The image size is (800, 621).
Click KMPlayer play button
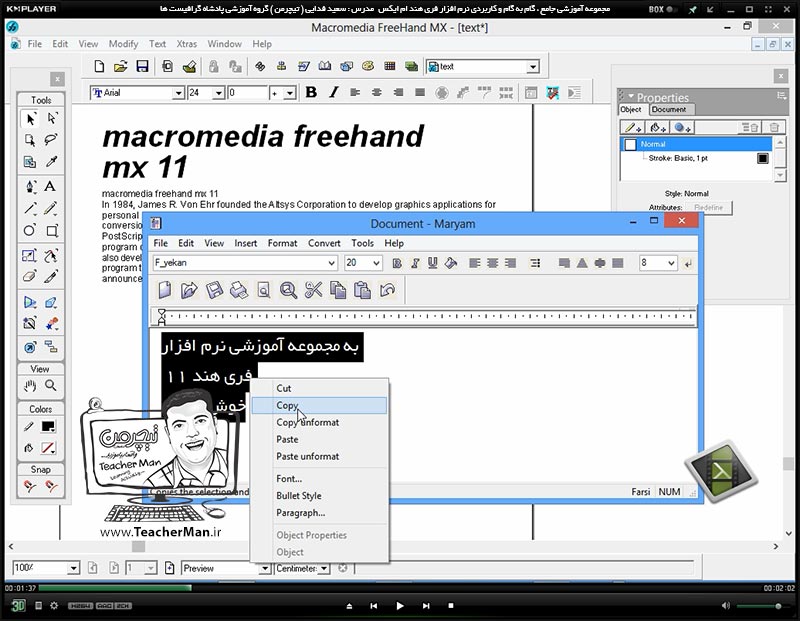[x=400, y=606]
